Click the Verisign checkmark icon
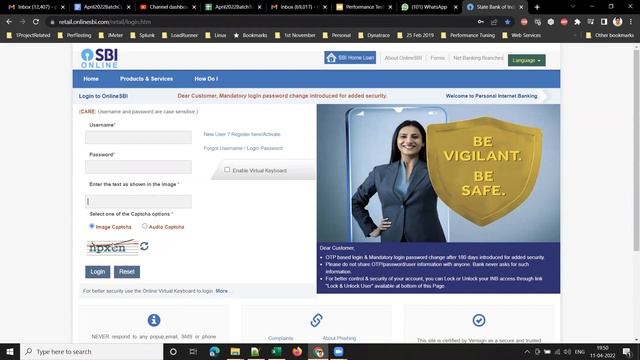640x360 pixels. 479,320
